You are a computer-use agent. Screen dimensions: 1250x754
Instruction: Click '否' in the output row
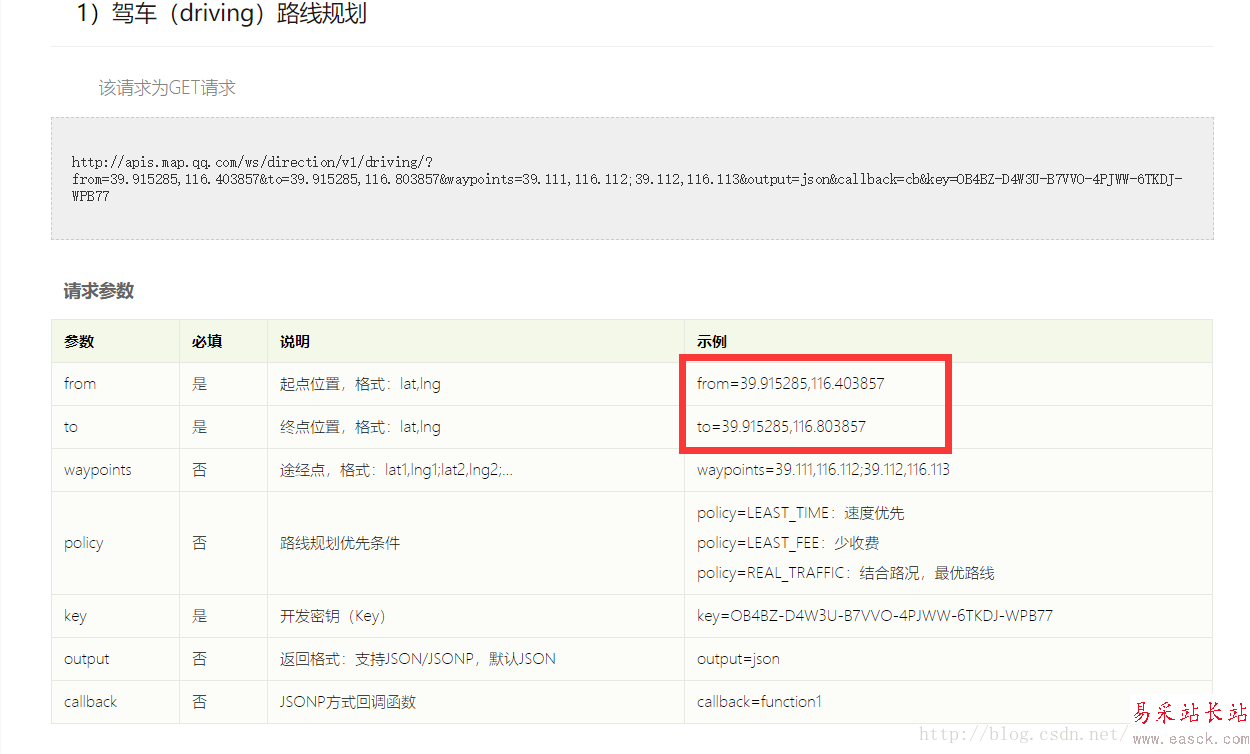200,659
